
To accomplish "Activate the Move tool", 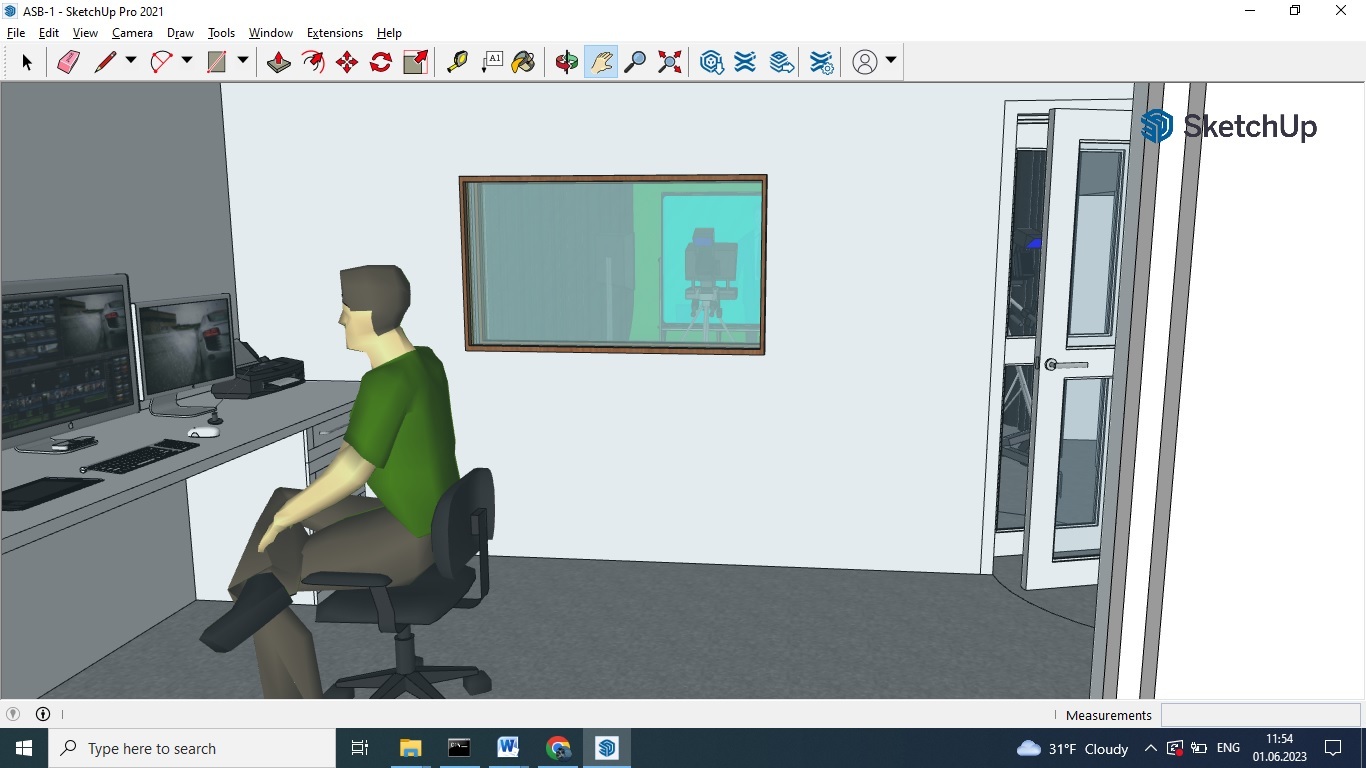I will click(x=347, y=62).
